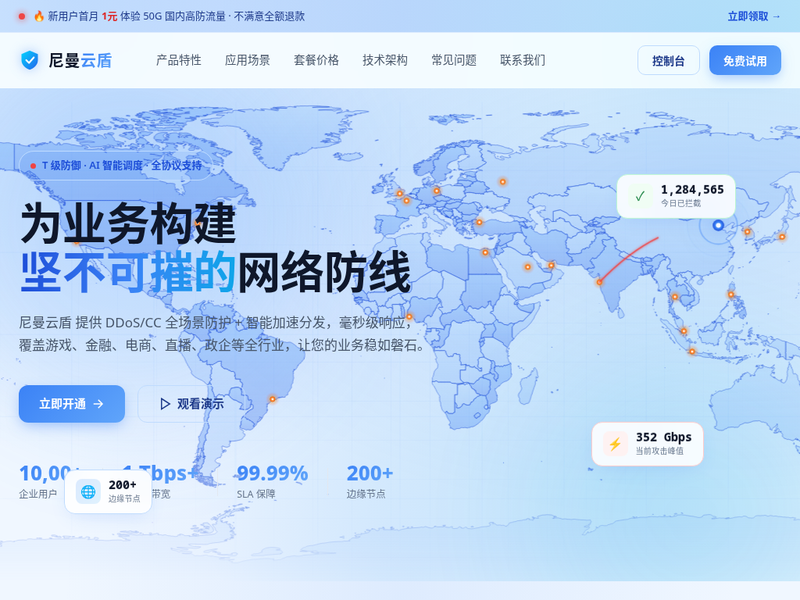Click 立即领取 link in top banner

coord(754,16)
